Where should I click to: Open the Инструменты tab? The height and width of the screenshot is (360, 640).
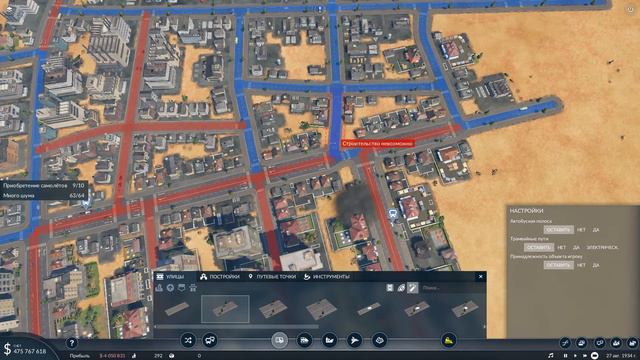tap(327, 277)
